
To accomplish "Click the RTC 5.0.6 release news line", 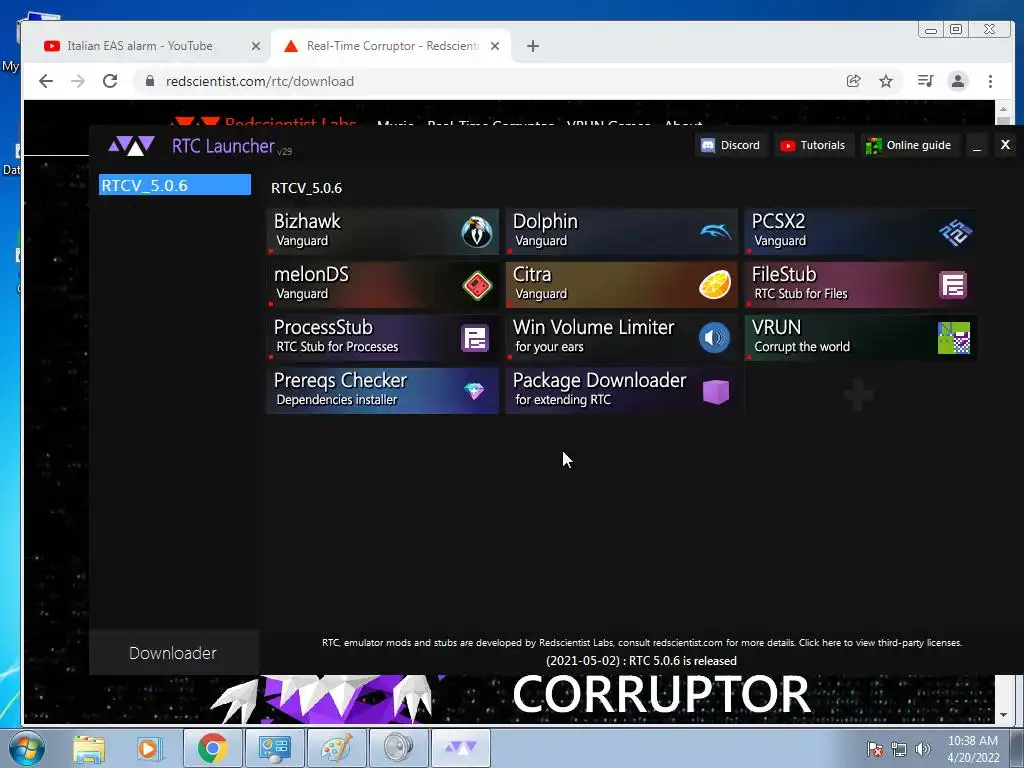I will click(x=641, y=661).
